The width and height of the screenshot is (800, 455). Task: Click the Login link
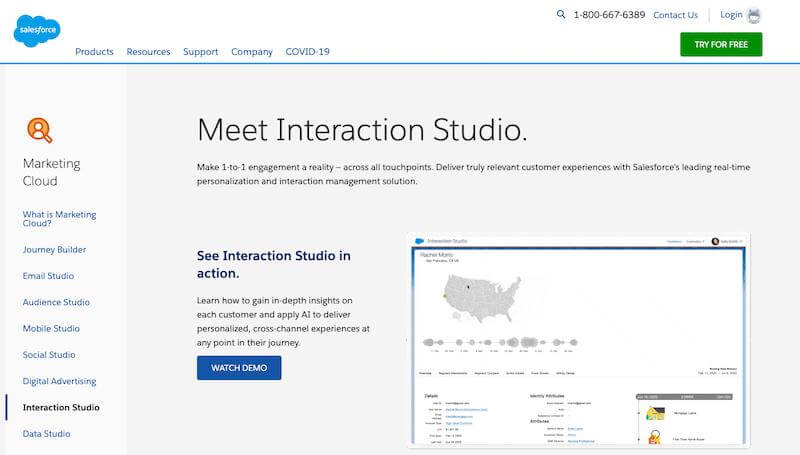pos(731,15)
